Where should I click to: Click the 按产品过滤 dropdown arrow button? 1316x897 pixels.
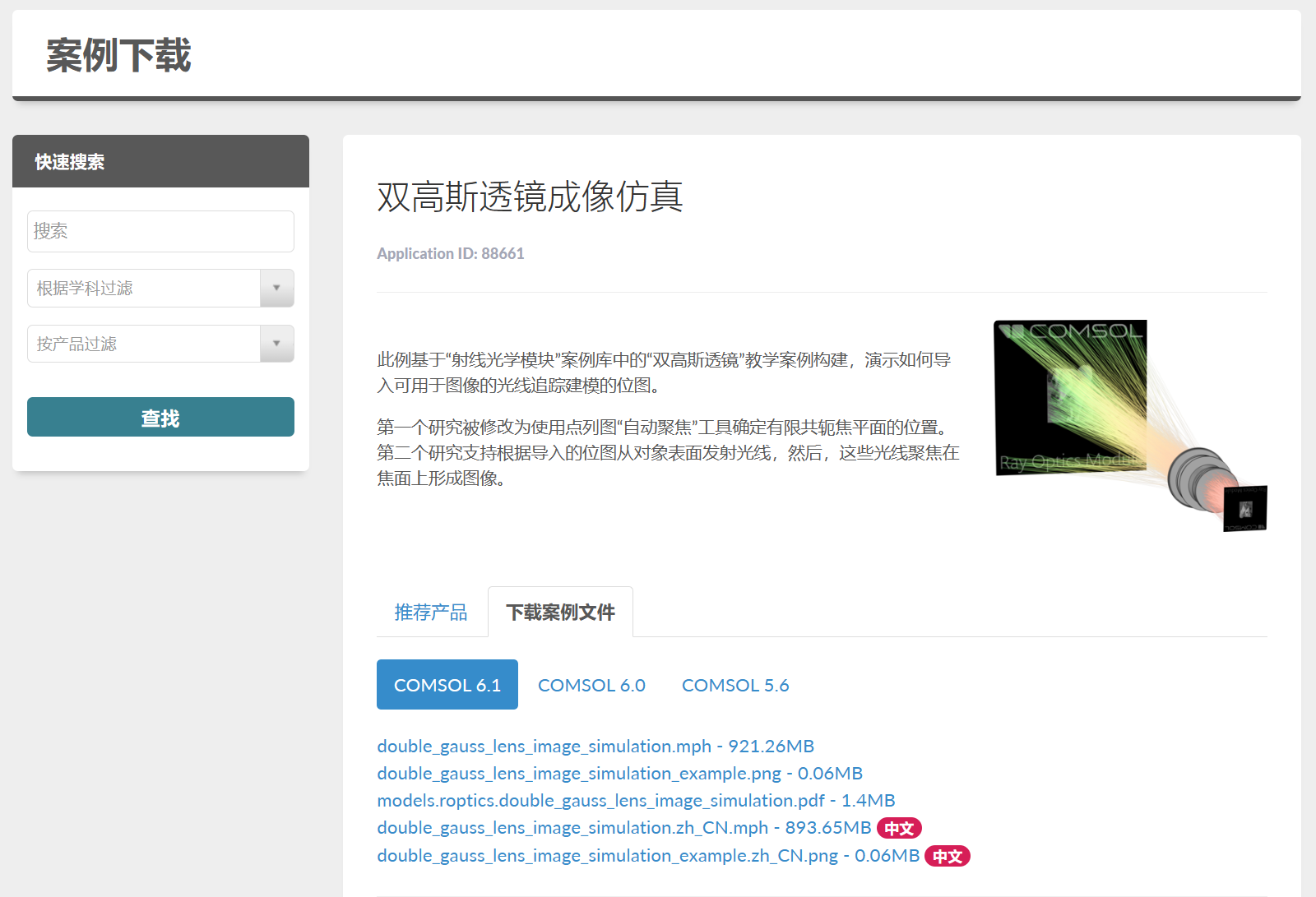[x=277, y=344]
